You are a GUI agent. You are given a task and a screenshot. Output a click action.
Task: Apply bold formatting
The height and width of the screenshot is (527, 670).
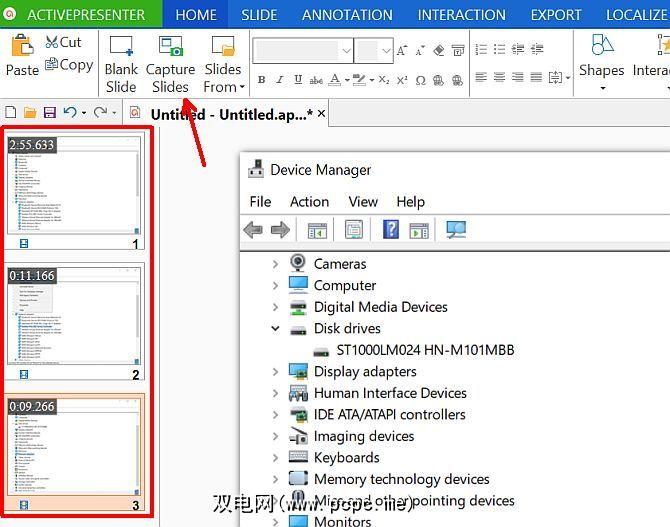click(x=262, y=79)
